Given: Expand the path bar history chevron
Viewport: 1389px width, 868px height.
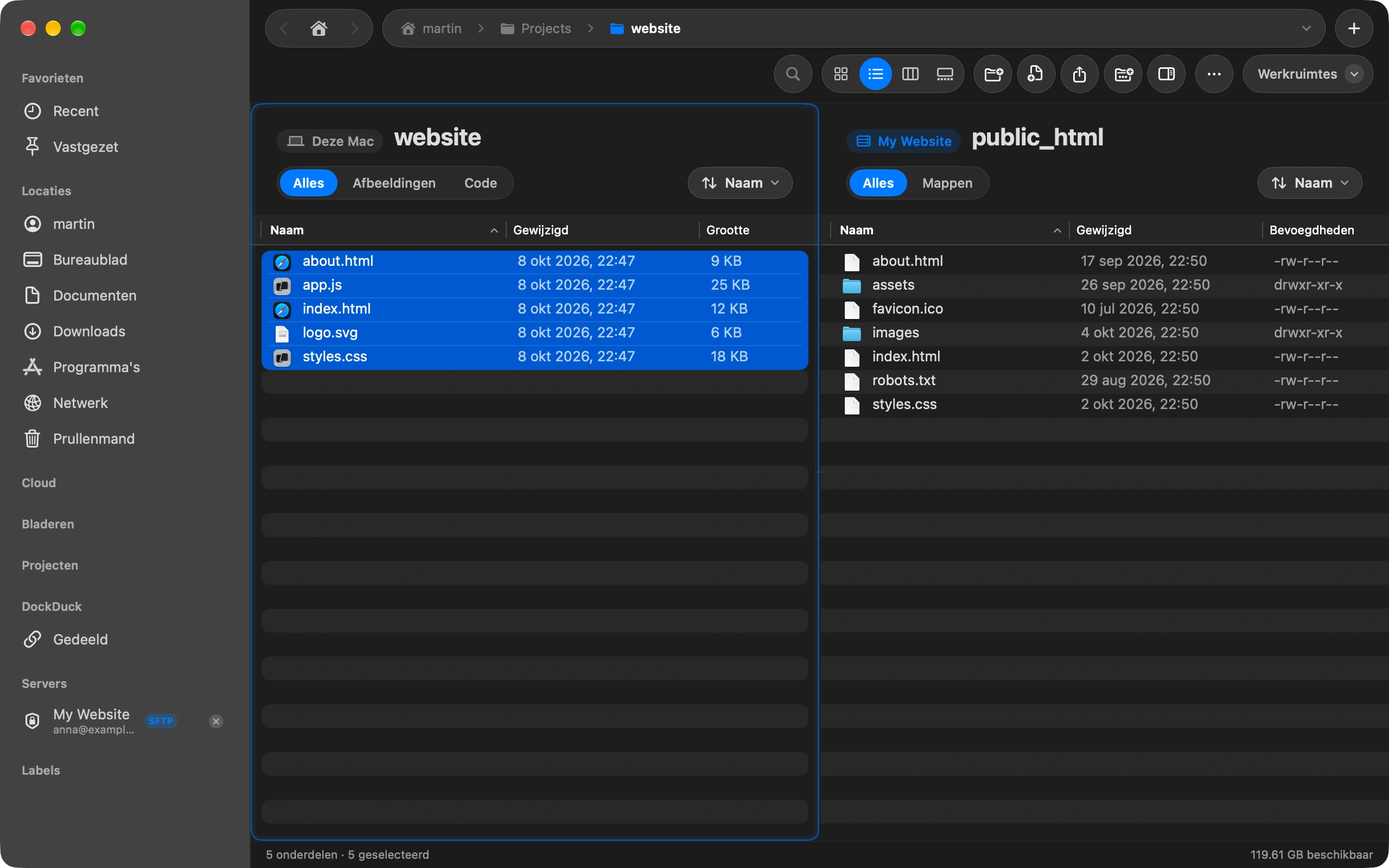Looking at the screenshot, I should click(x=1307, y=28).
